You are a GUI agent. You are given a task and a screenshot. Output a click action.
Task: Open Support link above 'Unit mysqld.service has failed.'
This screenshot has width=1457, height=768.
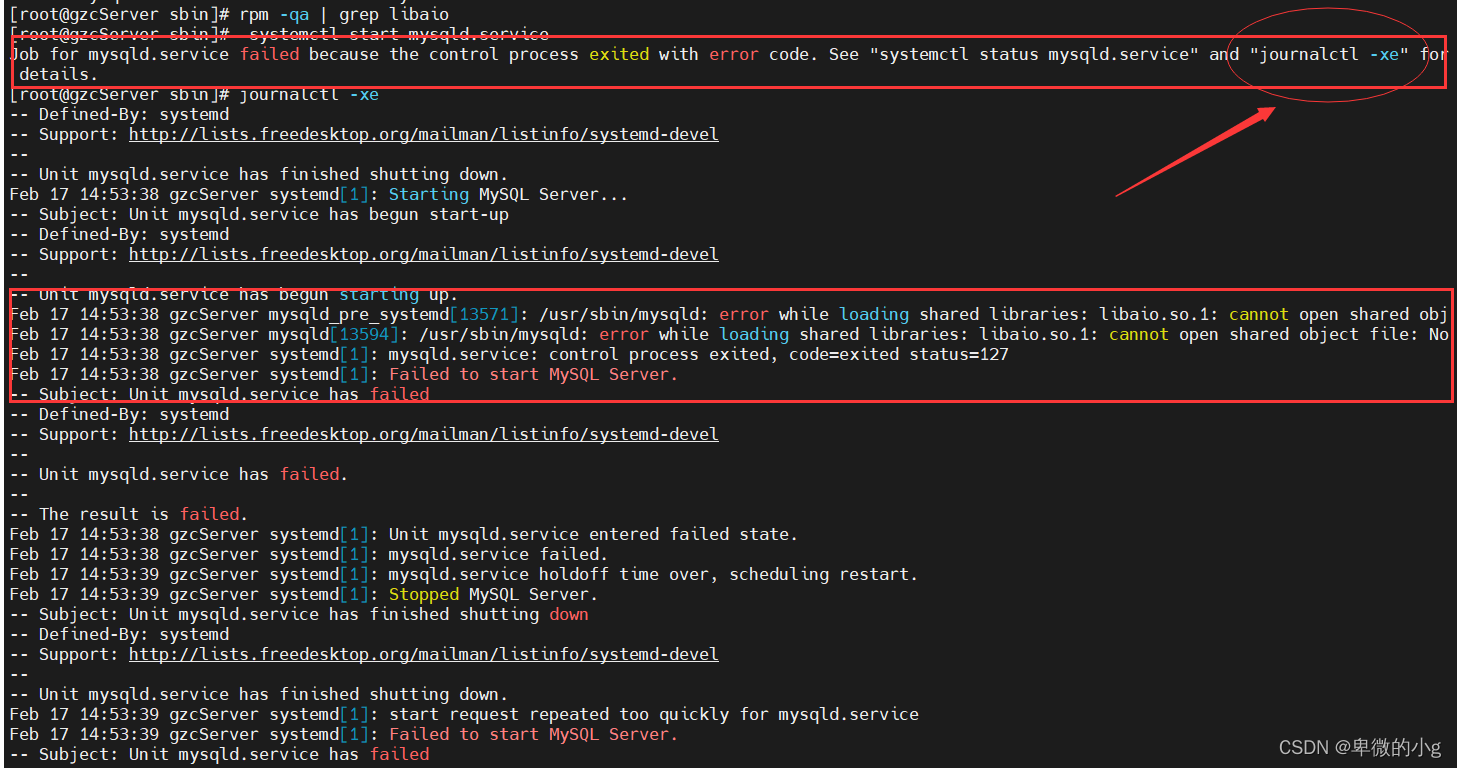[424, 434]
